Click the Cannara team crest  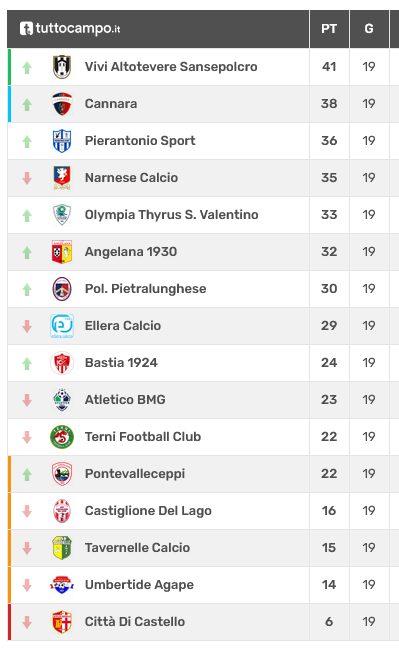[x=62, y=104]
